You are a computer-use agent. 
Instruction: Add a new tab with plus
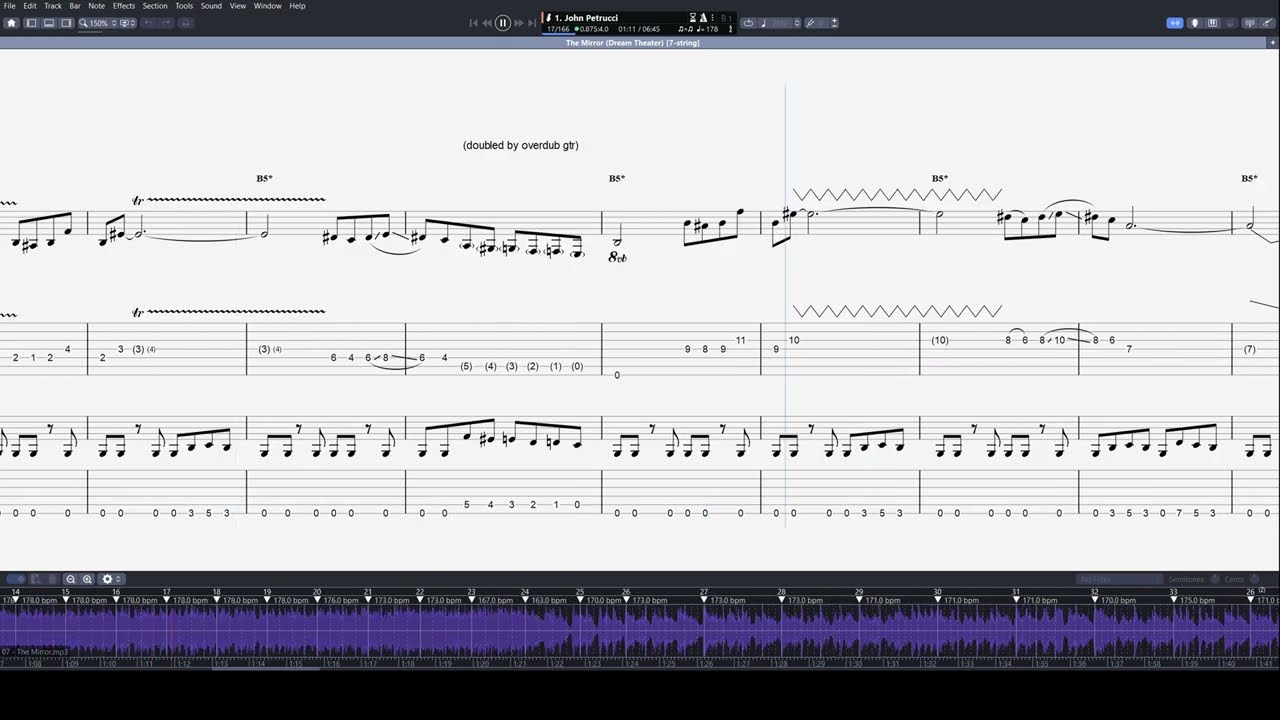(x=1273, y=43)
